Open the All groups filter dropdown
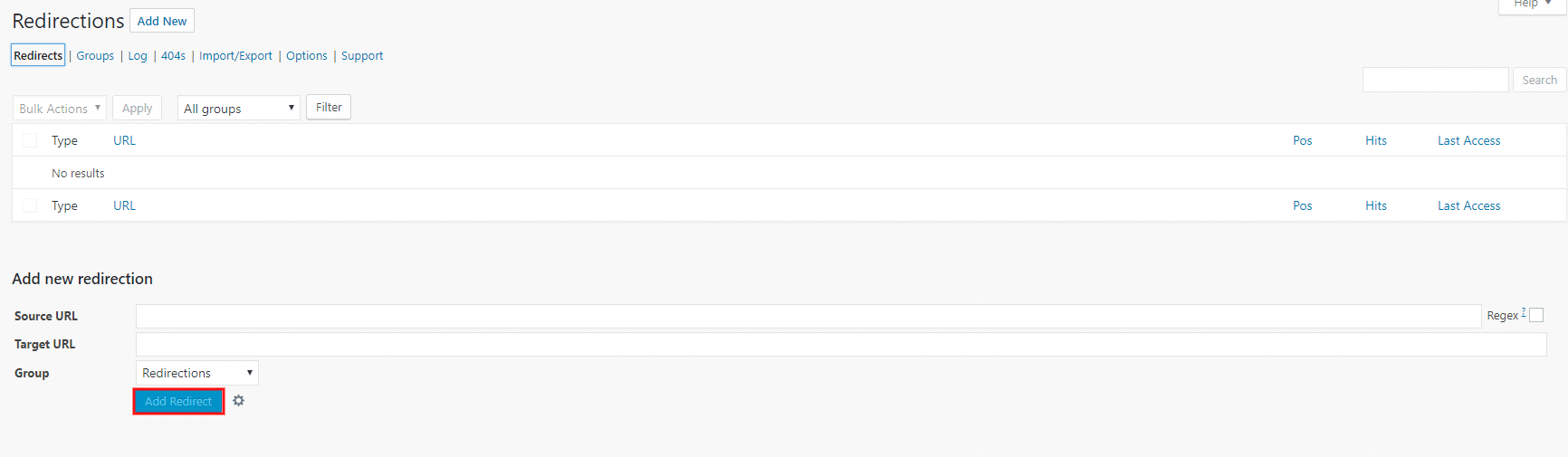Viewport: 1568px width, 457px height. (x=239, y=109)
